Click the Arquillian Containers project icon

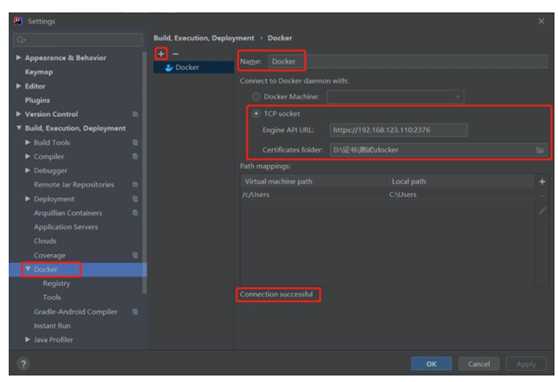pos(135,213)
